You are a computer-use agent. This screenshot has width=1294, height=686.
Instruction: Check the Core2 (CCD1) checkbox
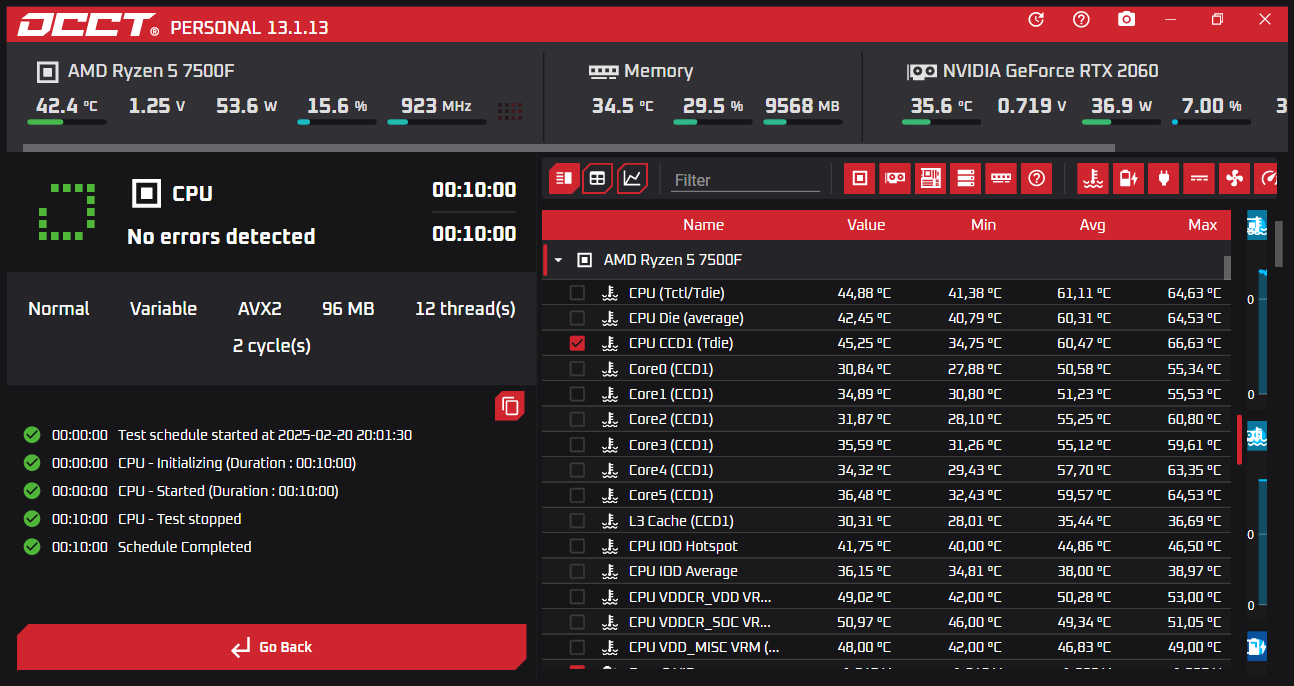(x=577, y=419)
